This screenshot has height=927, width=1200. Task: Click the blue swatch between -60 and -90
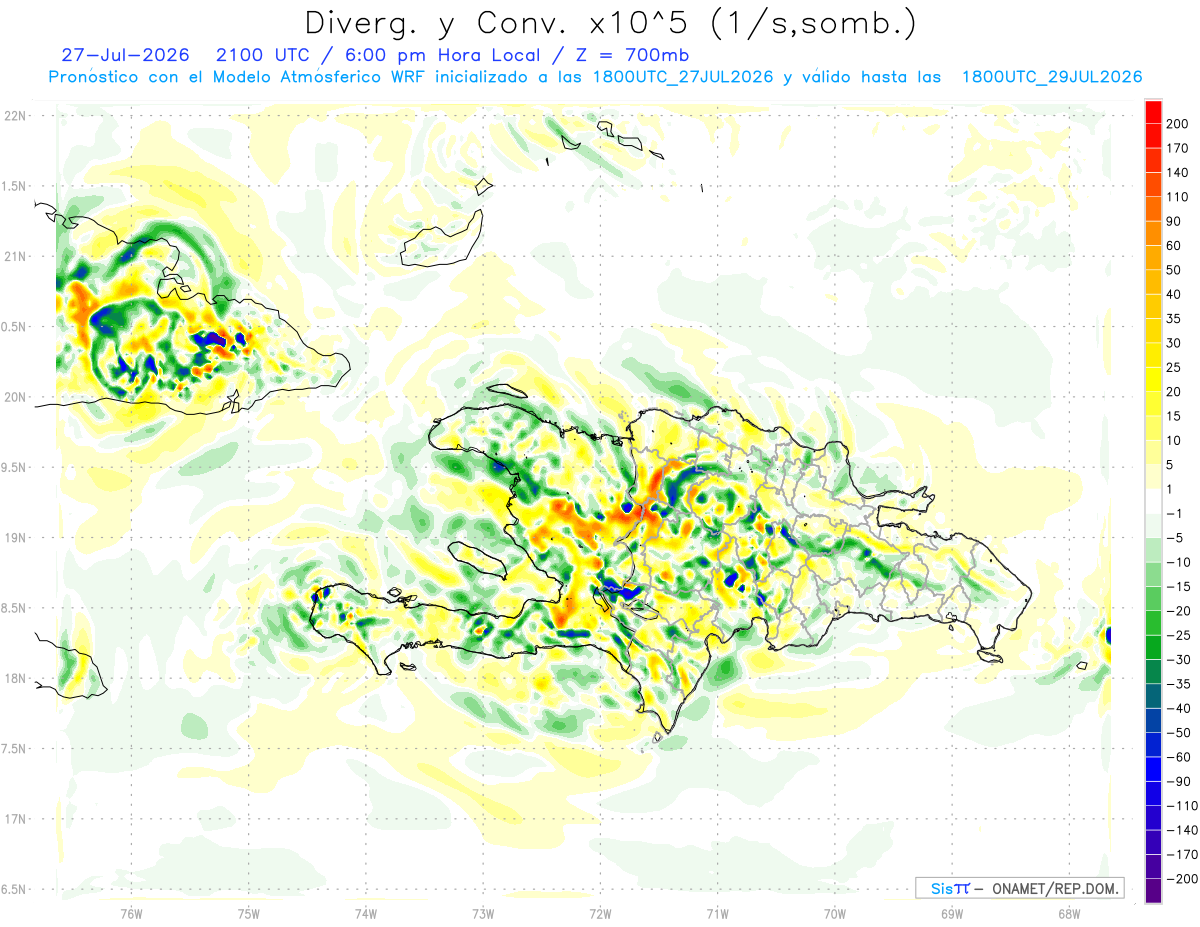1153,768
